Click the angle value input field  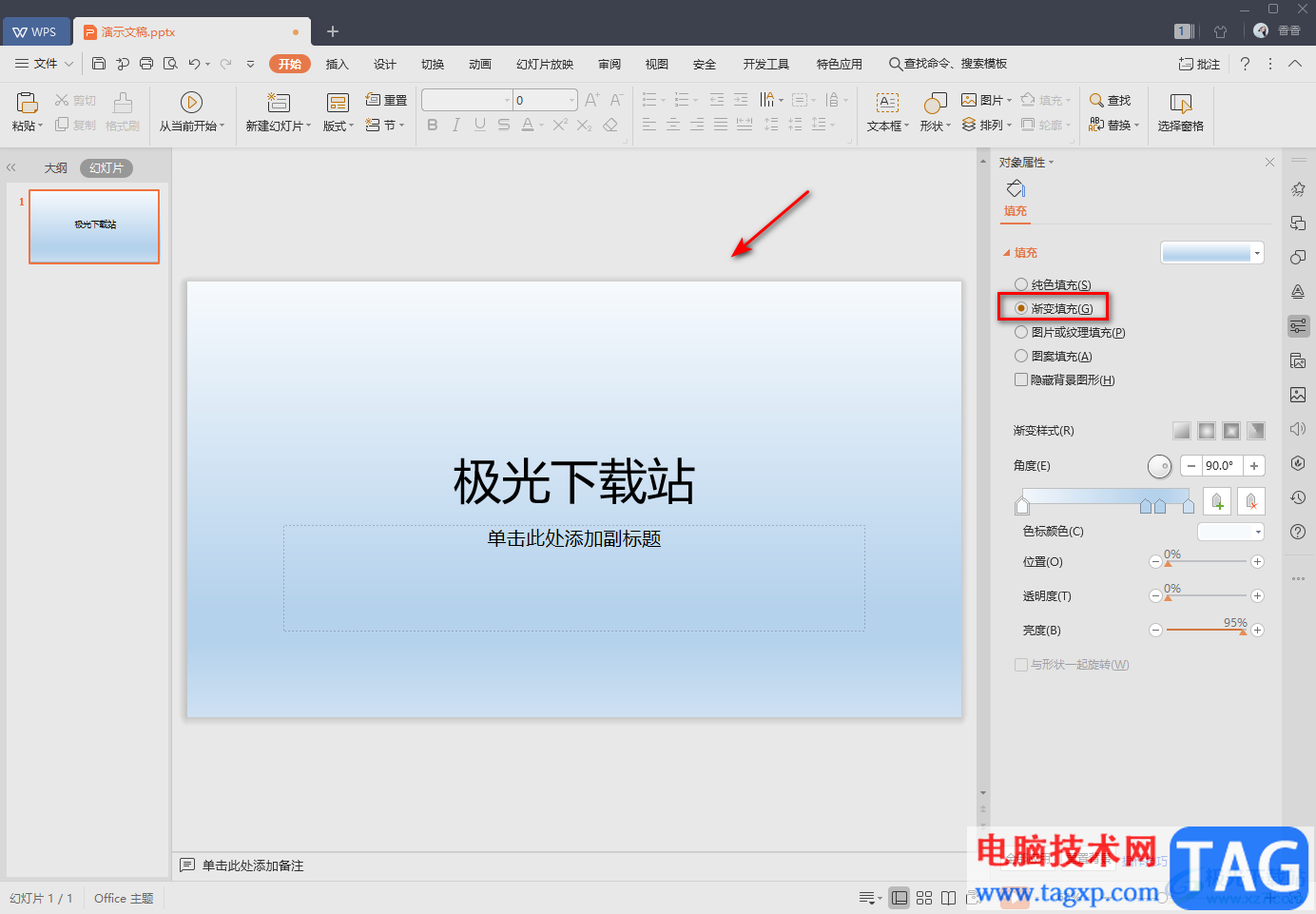[x=1222, y=466]
